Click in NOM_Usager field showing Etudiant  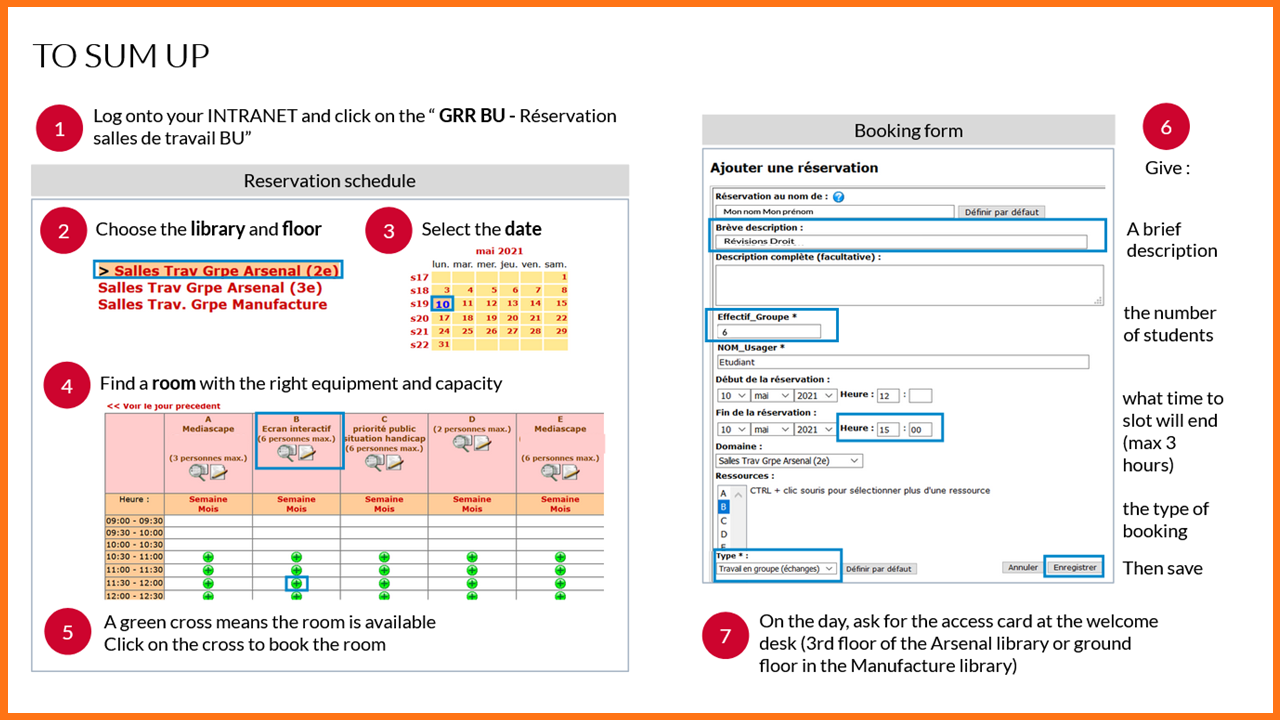[x=903, y=362]
